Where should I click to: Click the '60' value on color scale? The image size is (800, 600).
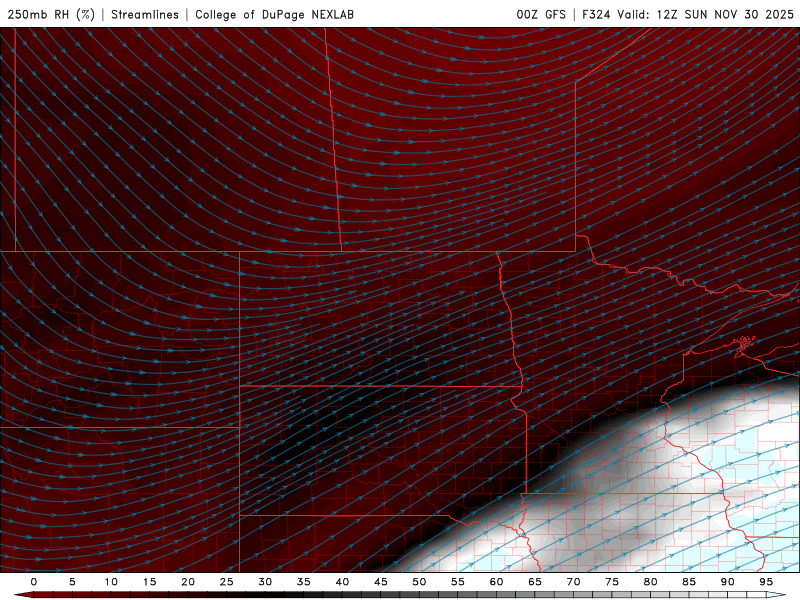tap(496, 582)
